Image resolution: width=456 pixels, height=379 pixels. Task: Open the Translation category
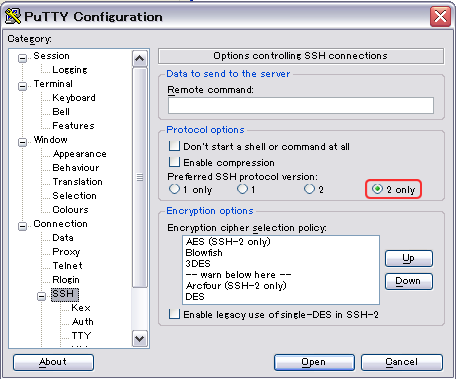[77, 182]
